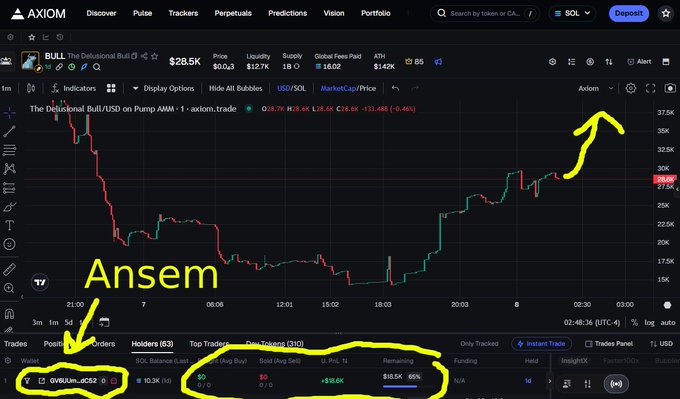Open the history clock icon in the sub-header bar
This screenshot has width=680, height=399.
click(60, 37)
